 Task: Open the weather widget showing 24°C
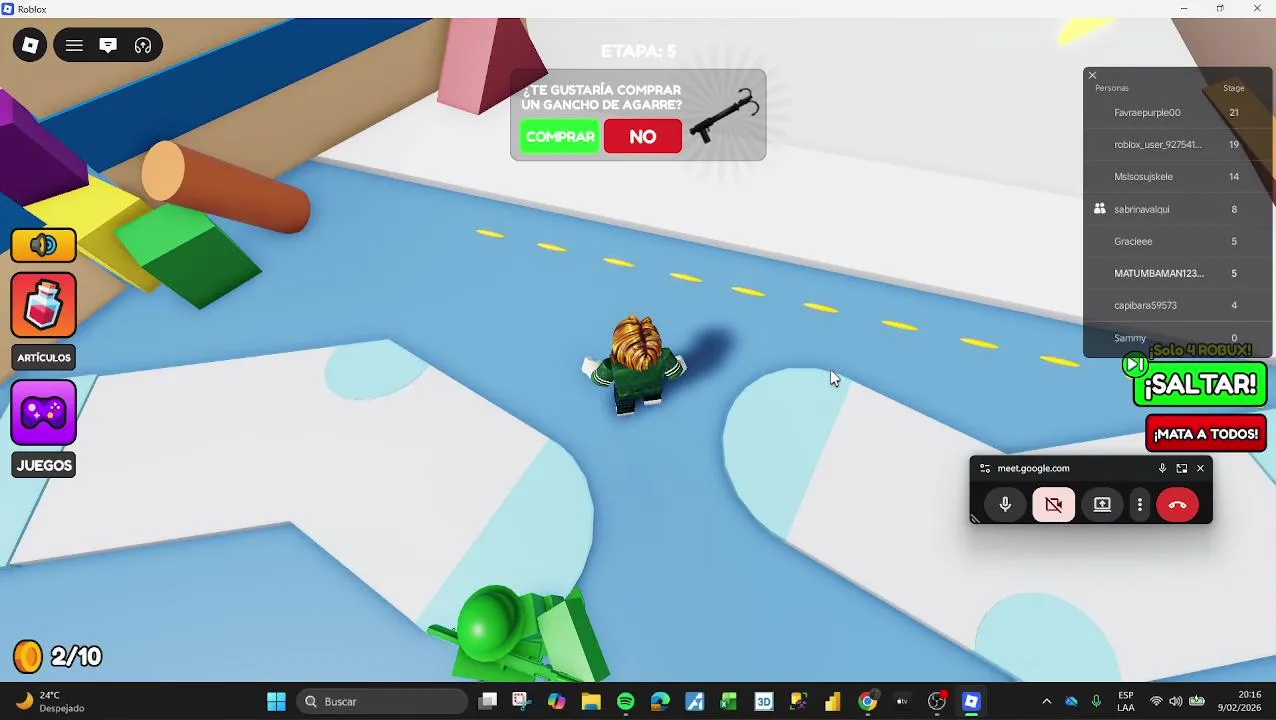(50, 701)
